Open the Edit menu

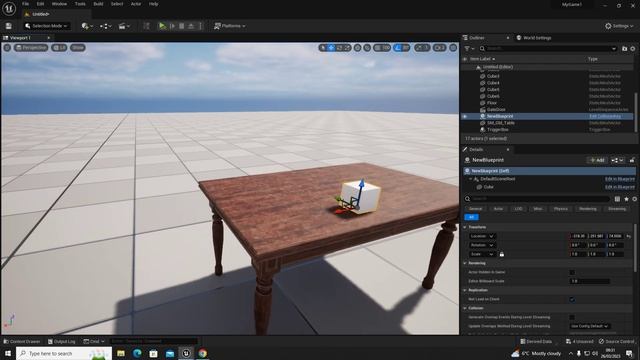pyautogui.click(x=40, y=4)
